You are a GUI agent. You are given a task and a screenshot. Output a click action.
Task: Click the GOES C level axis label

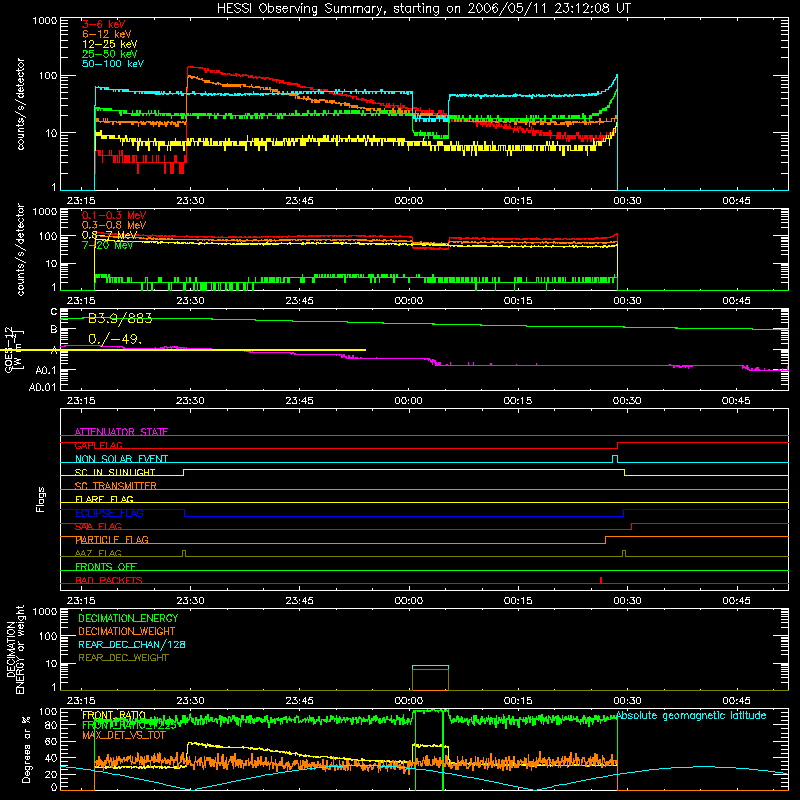pos(54,311)
